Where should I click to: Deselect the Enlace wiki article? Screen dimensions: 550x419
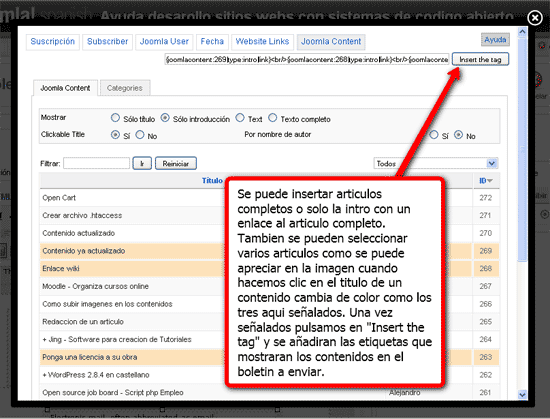(x=61, y=269)
